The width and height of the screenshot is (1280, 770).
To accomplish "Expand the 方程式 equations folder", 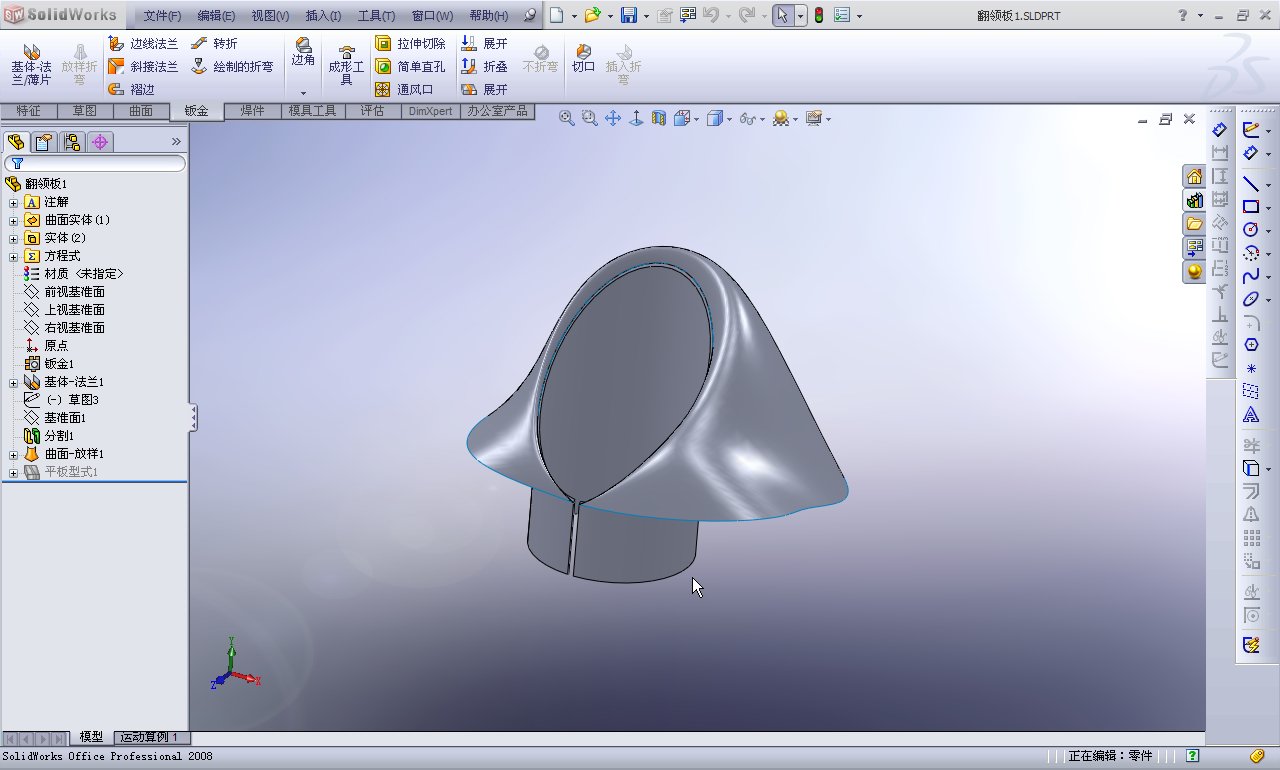I will tap(14, 256).
